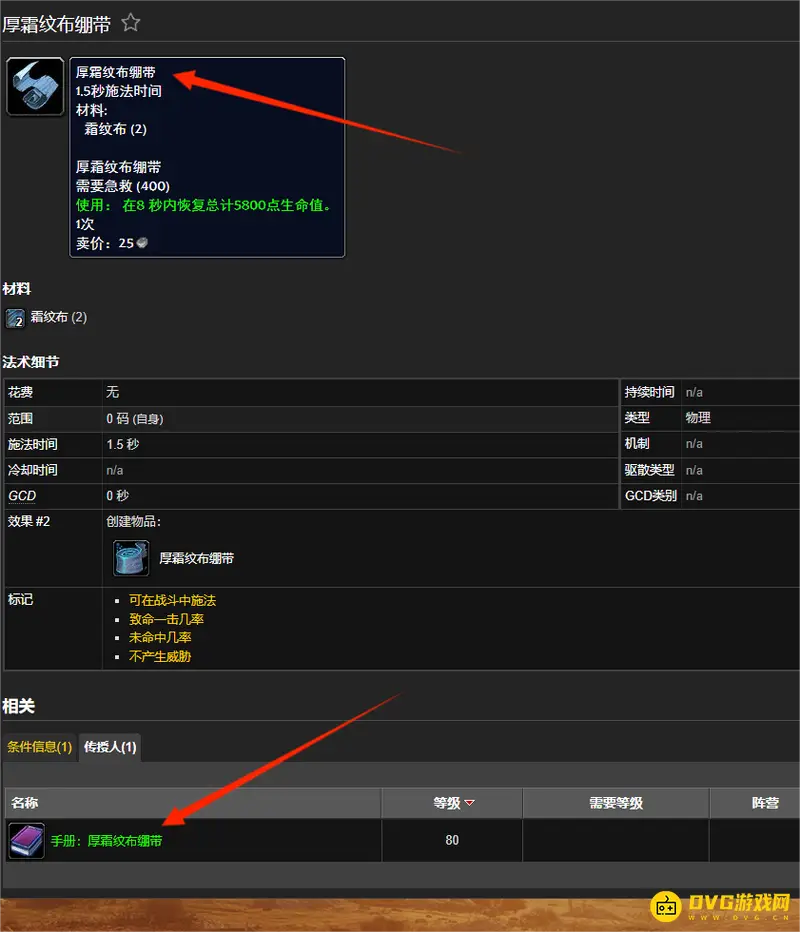Click the 材料 section heading
800x932 pixels.
pyautogui.click(x=17, y=289)
